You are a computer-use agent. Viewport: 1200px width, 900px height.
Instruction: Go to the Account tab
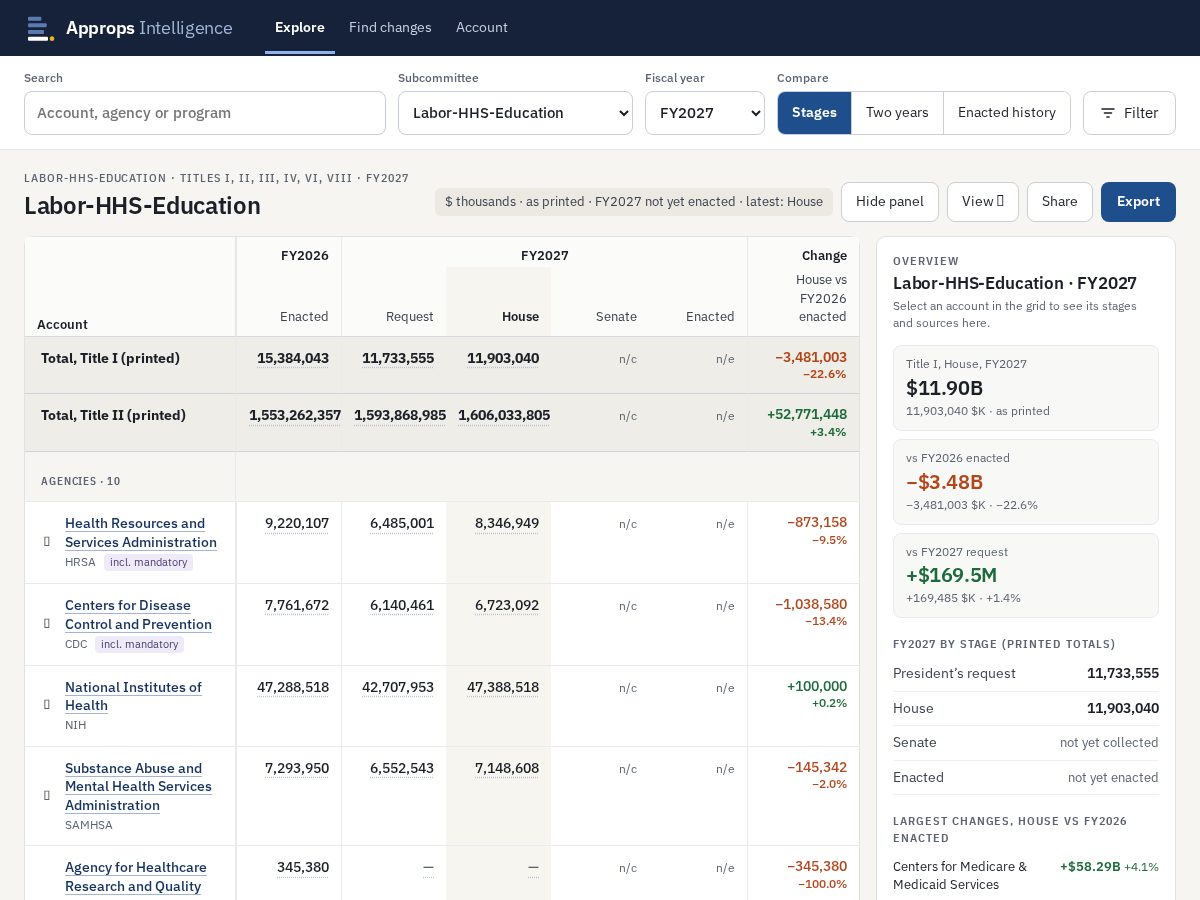[482, 28]
